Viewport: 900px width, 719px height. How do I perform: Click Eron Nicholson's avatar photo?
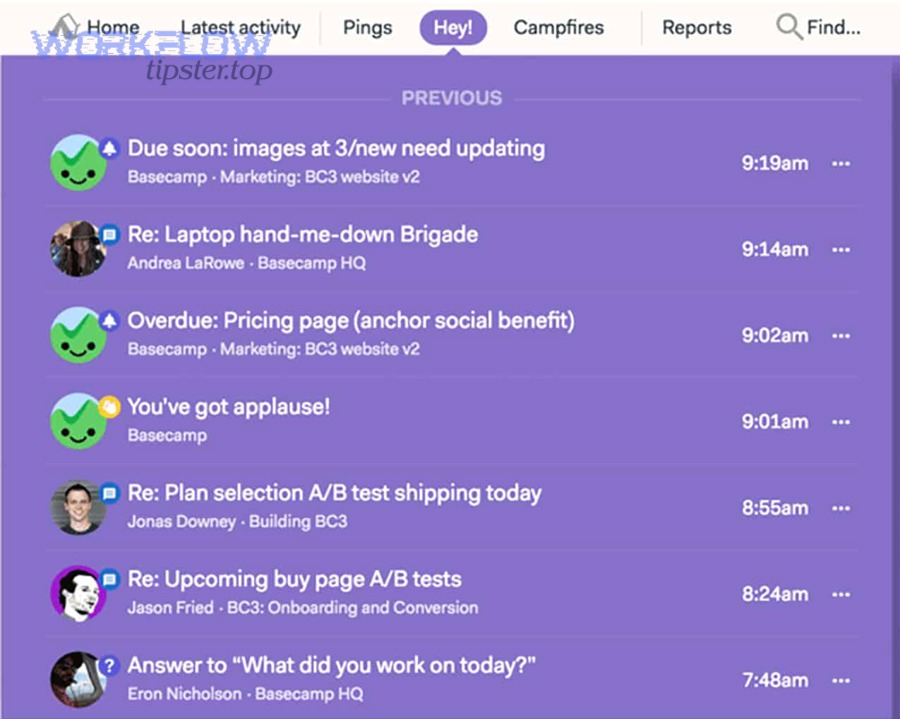[x=79, y=679]
